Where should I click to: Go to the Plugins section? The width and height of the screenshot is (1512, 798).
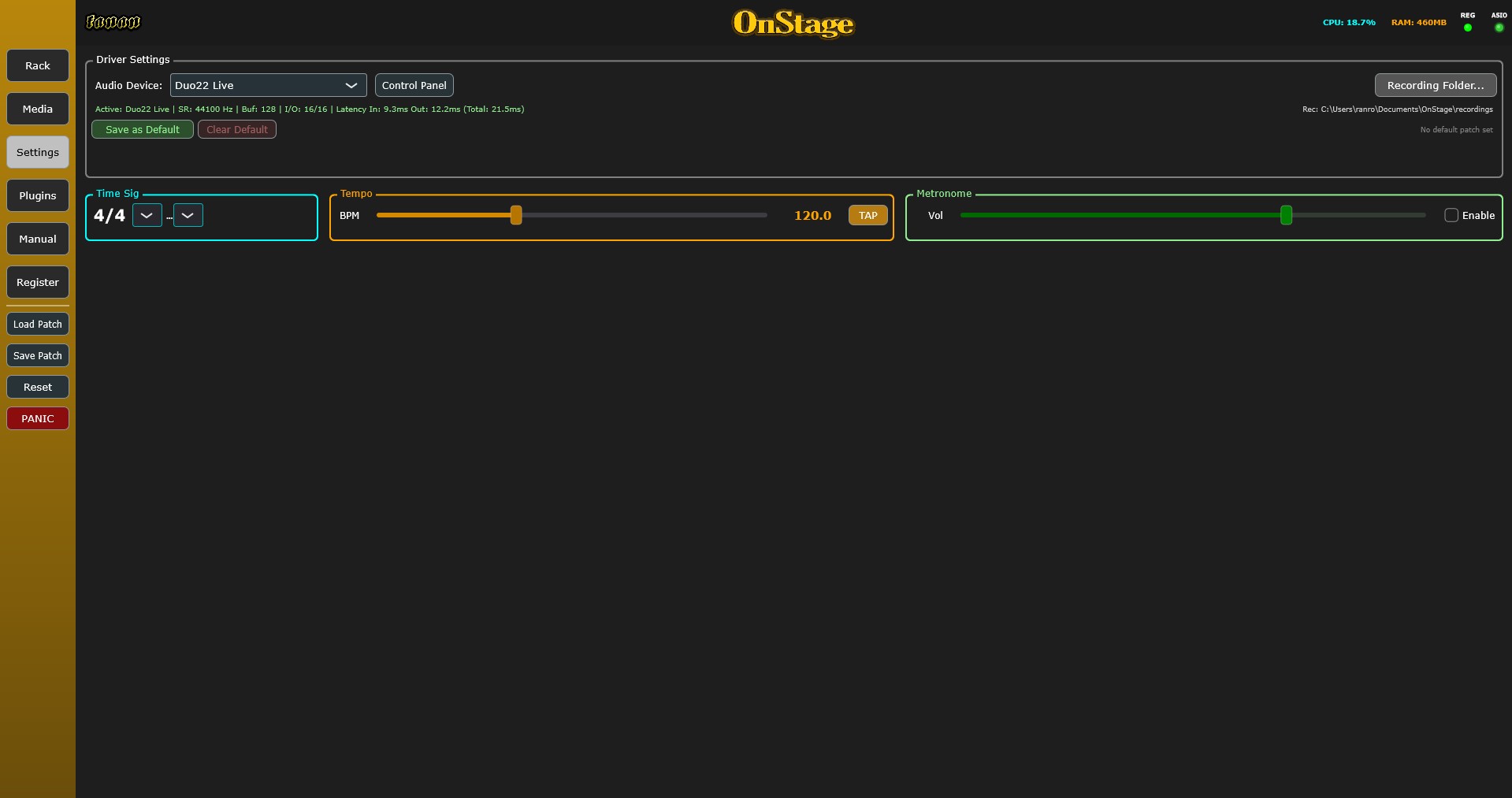[x=38, y=195]
